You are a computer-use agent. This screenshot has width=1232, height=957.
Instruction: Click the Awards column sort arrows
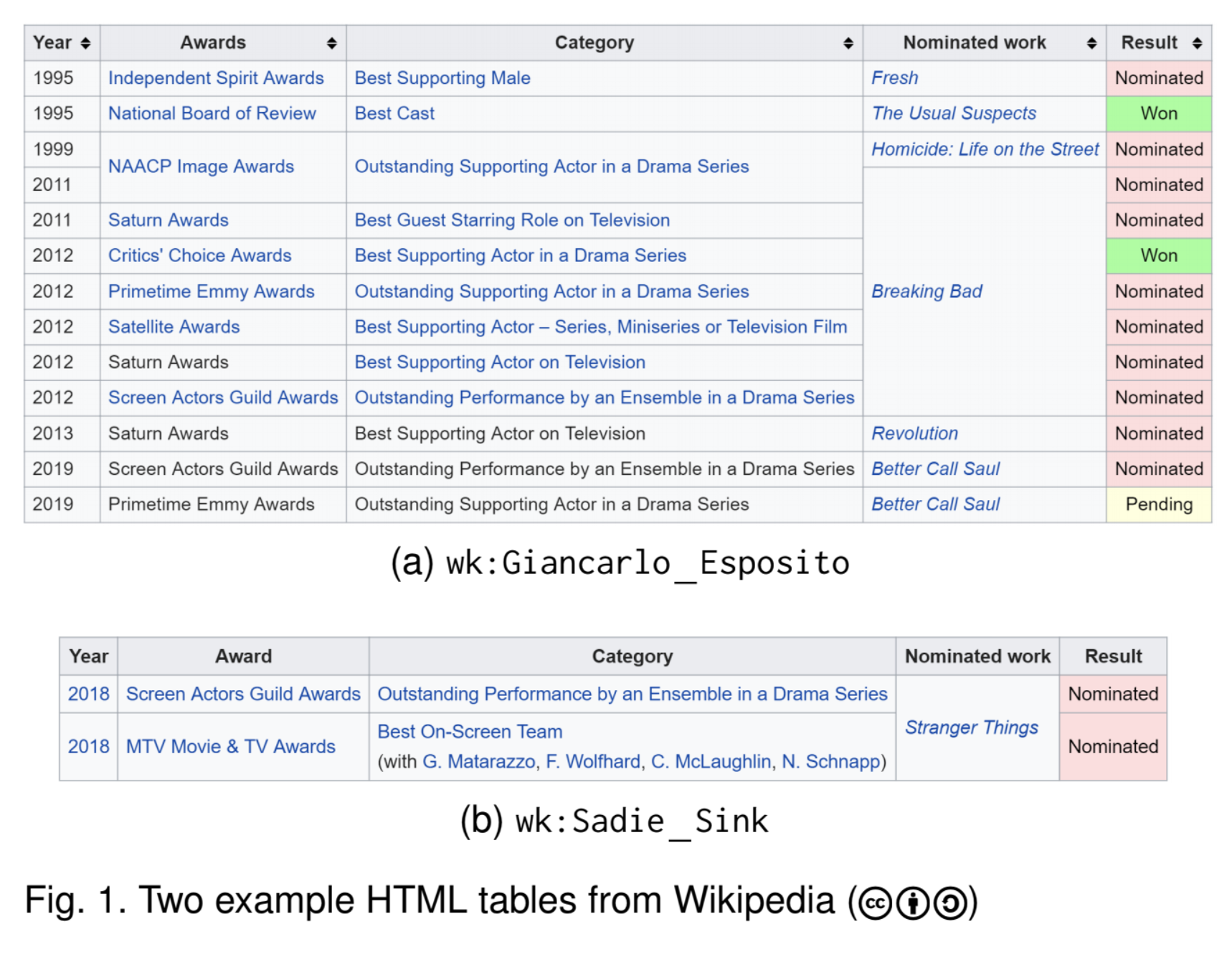tap(331, 43)
